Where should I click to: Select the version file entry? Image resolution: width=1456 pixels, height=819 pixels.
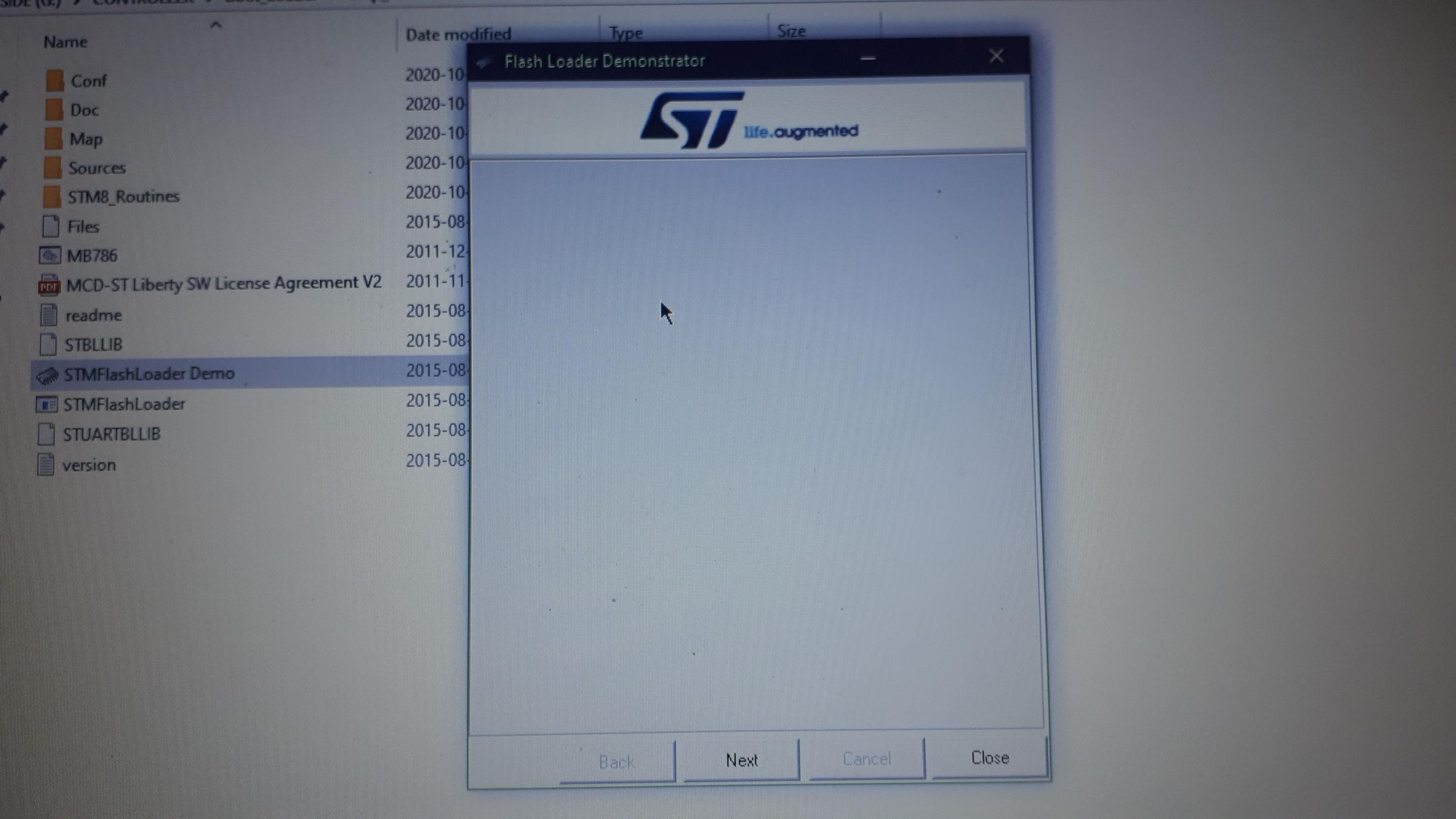tap(89, 465)
